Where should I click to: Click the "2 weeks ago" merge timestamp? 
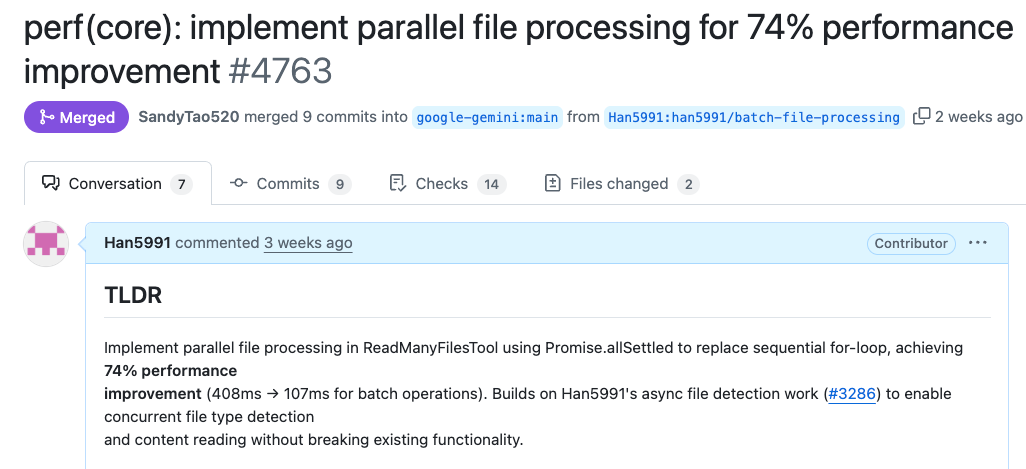979,117
